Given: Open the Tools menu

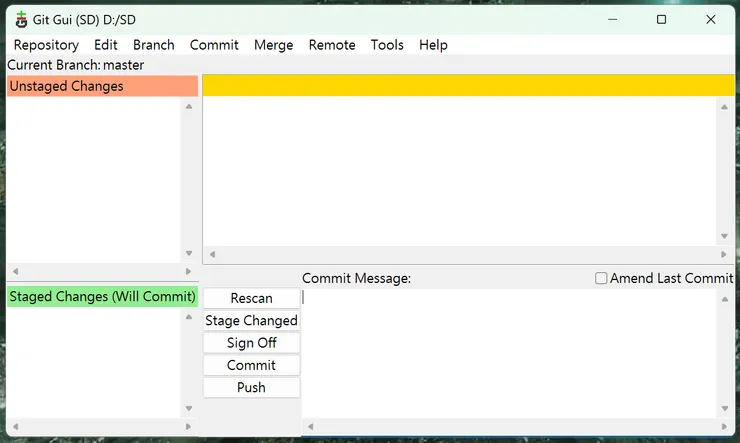Looking at the screenshot, I should tap(387, 45).
